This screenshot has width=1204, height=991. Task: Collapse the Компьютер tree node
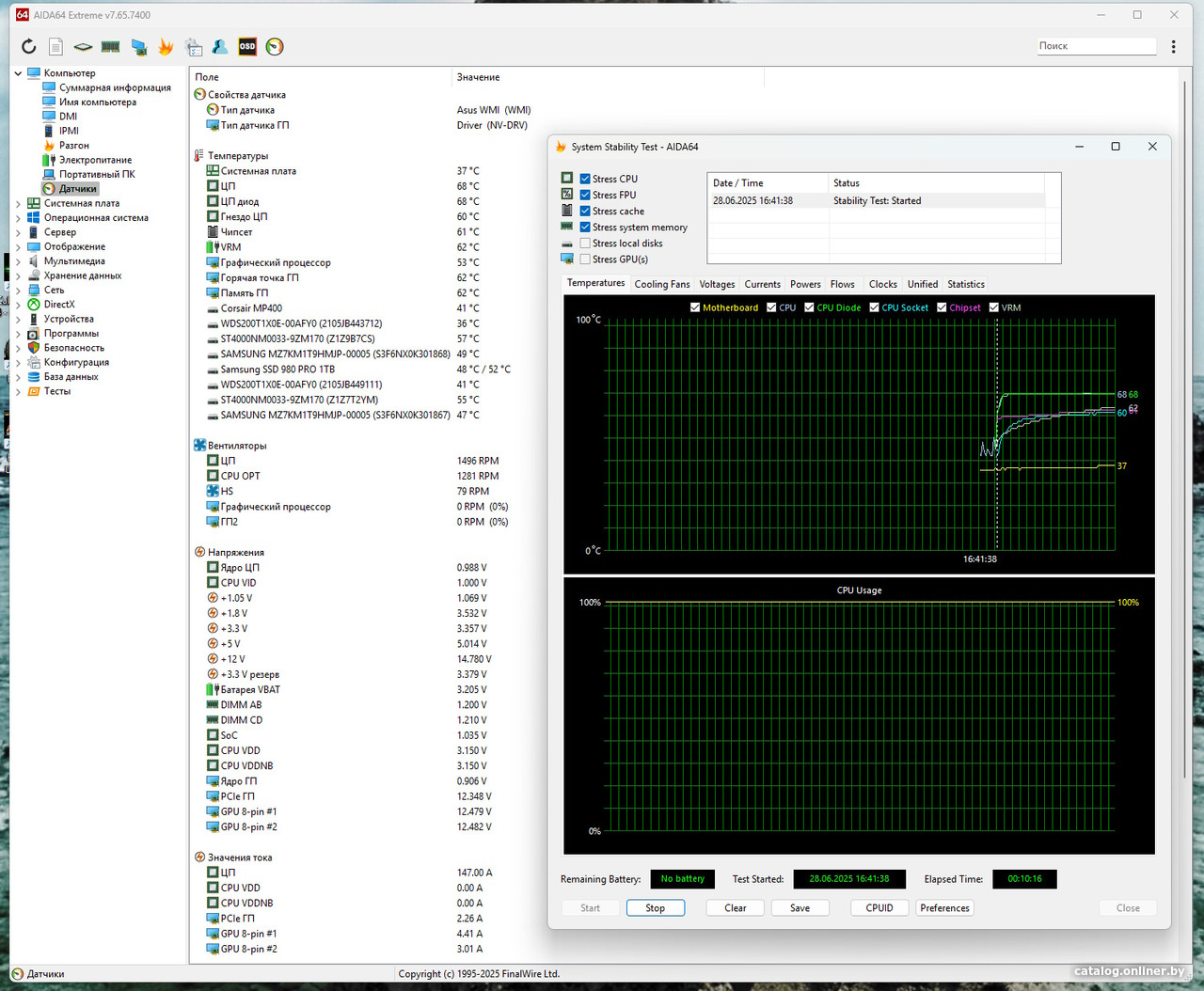click(x=18, y=73)
